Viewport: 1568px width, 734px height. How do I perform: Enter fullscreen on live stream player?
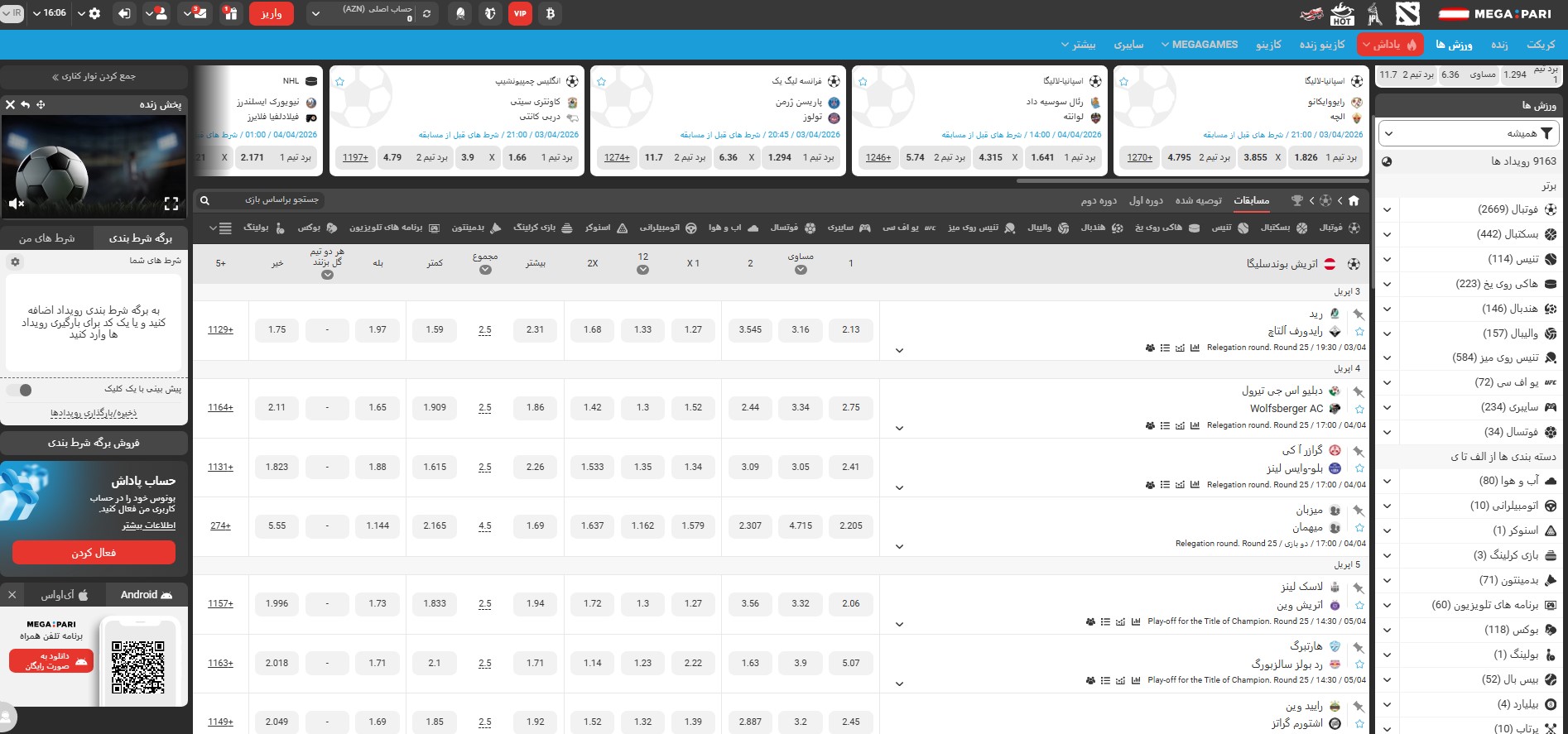(171, 204)
